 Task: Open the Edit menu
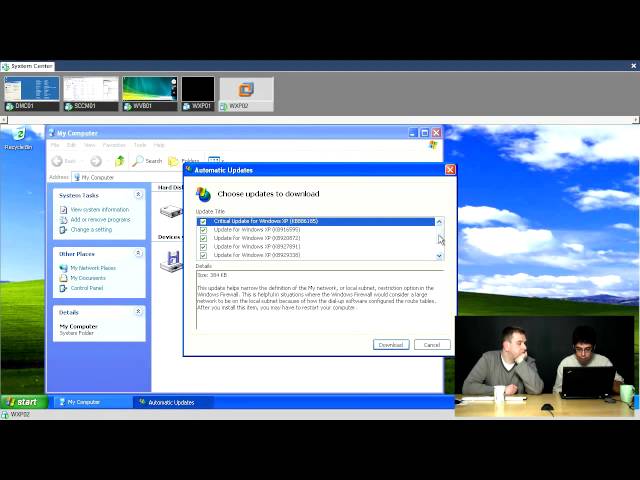(x=71, y=145)
